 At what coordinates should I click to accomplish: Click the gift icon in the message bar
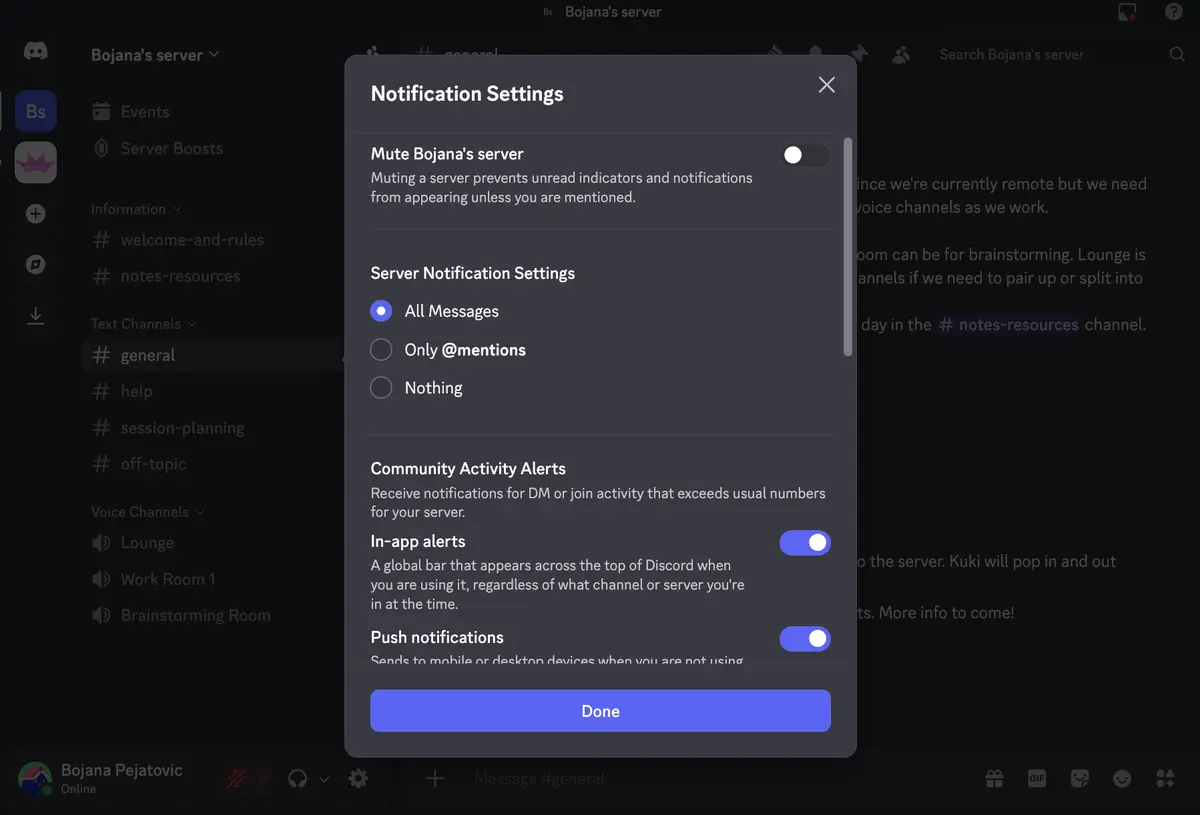pyautogui.click(x=995, y=778)
